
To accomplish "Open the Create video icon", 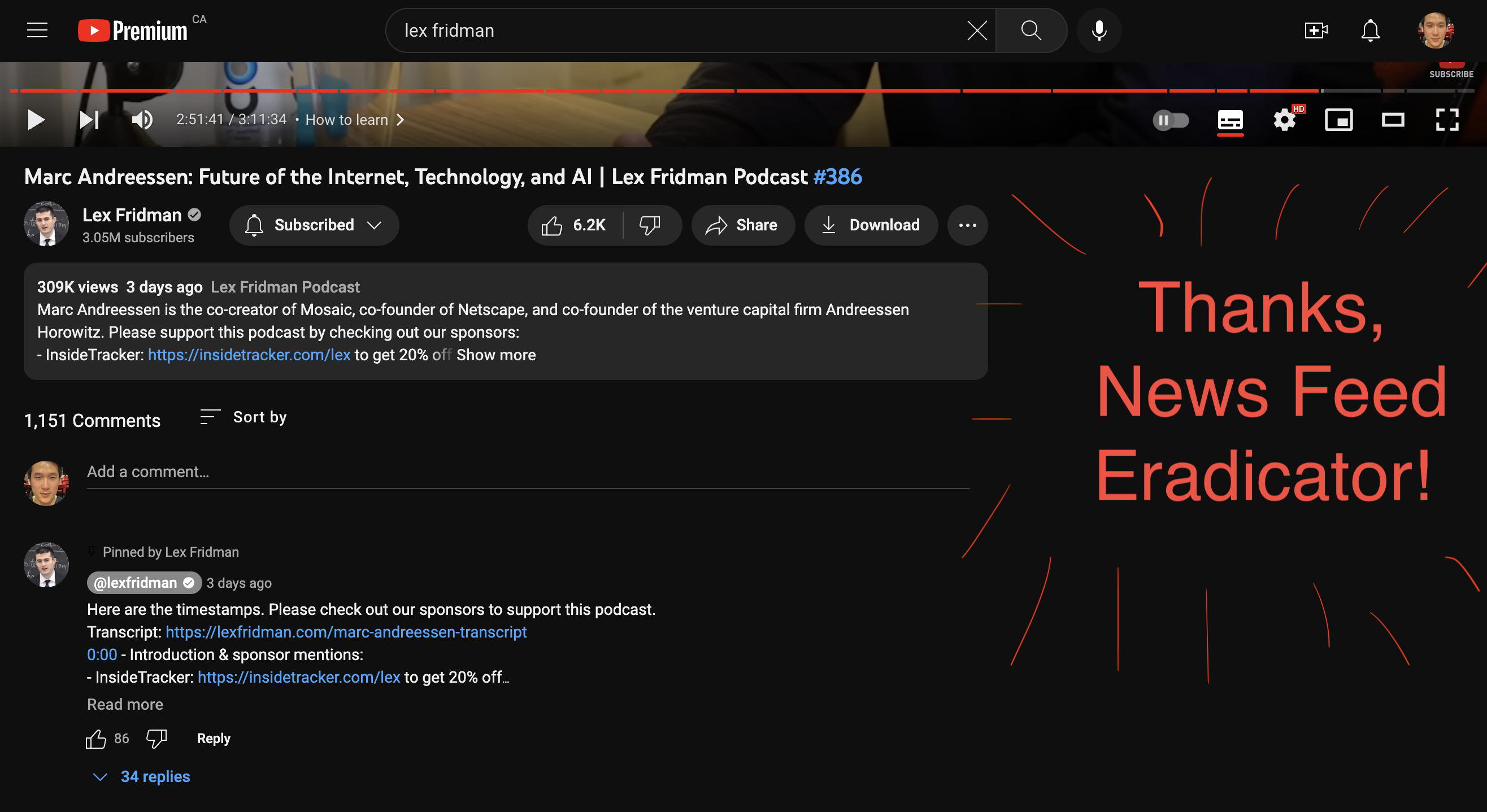I will [x=1316, y=30].
